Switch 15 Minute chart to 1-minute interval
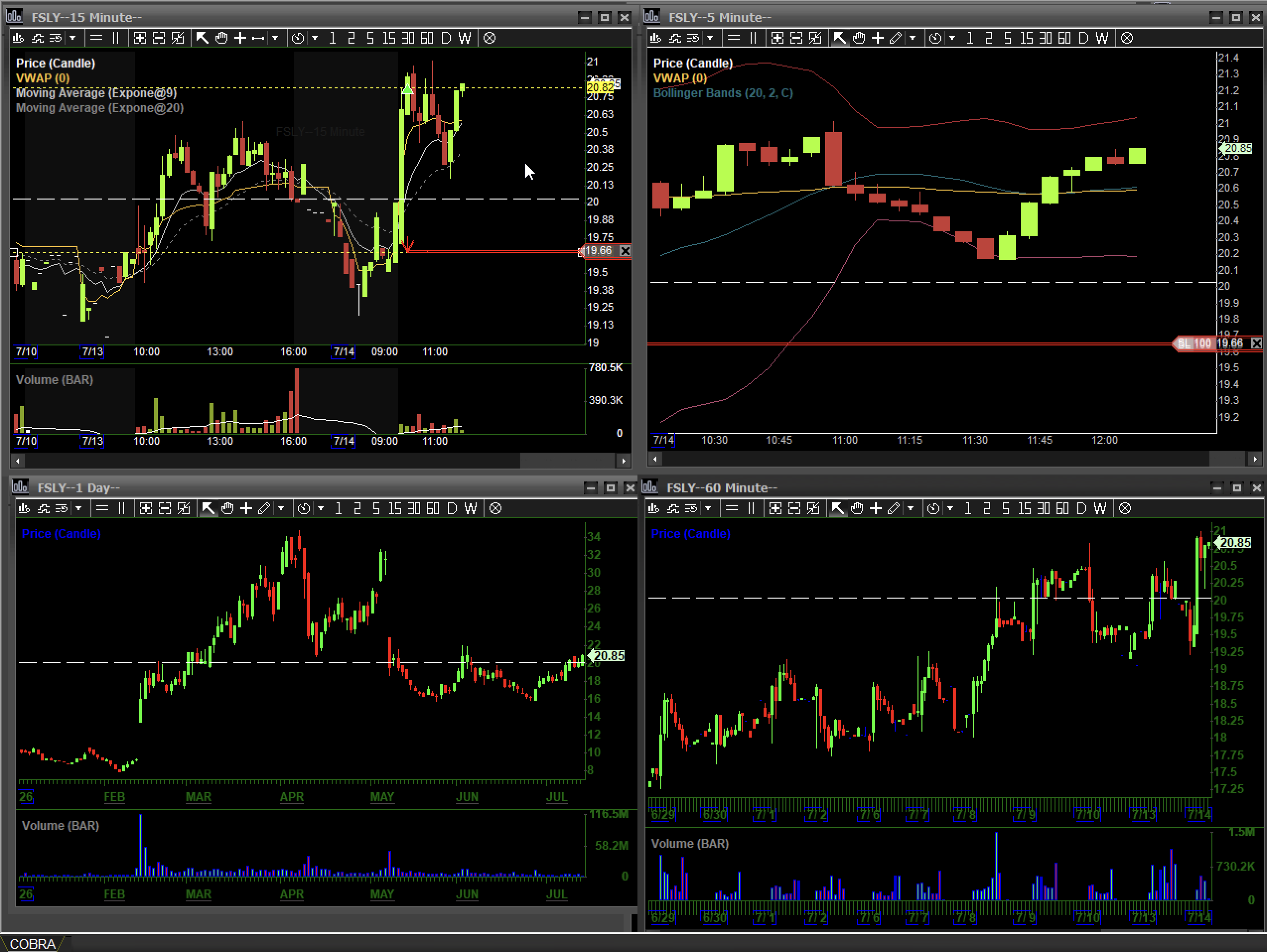Viewport: 1267px width, 952px height. (333, 38)
